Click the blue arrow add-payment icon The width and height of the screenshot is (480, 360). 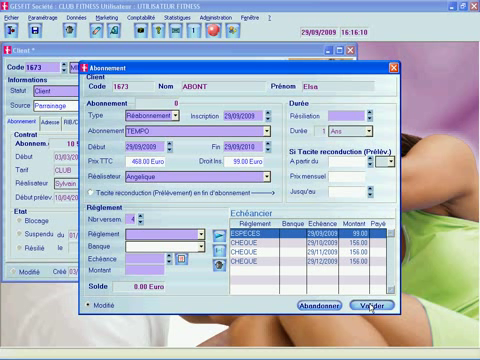click(x=219, y=236)
